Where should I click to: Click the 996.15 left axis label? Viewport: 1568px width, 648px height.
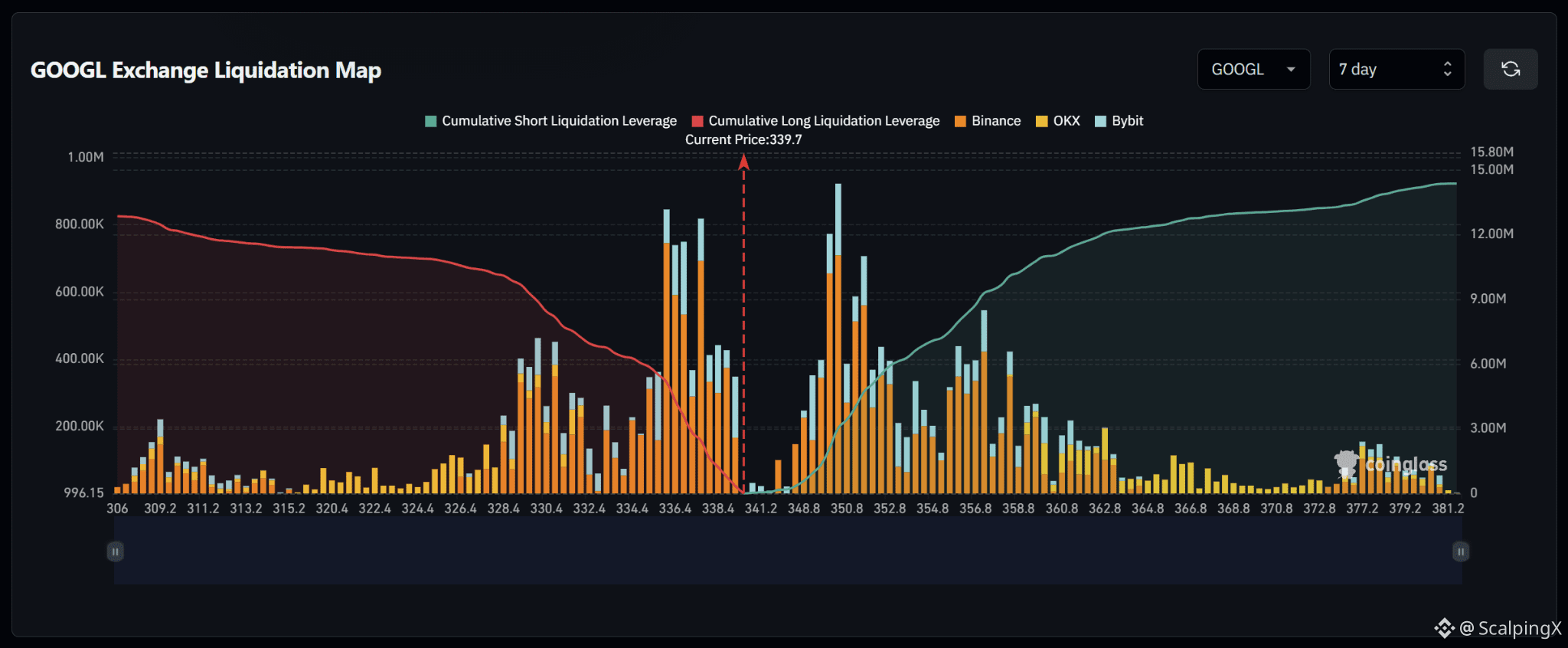(83, 493)
